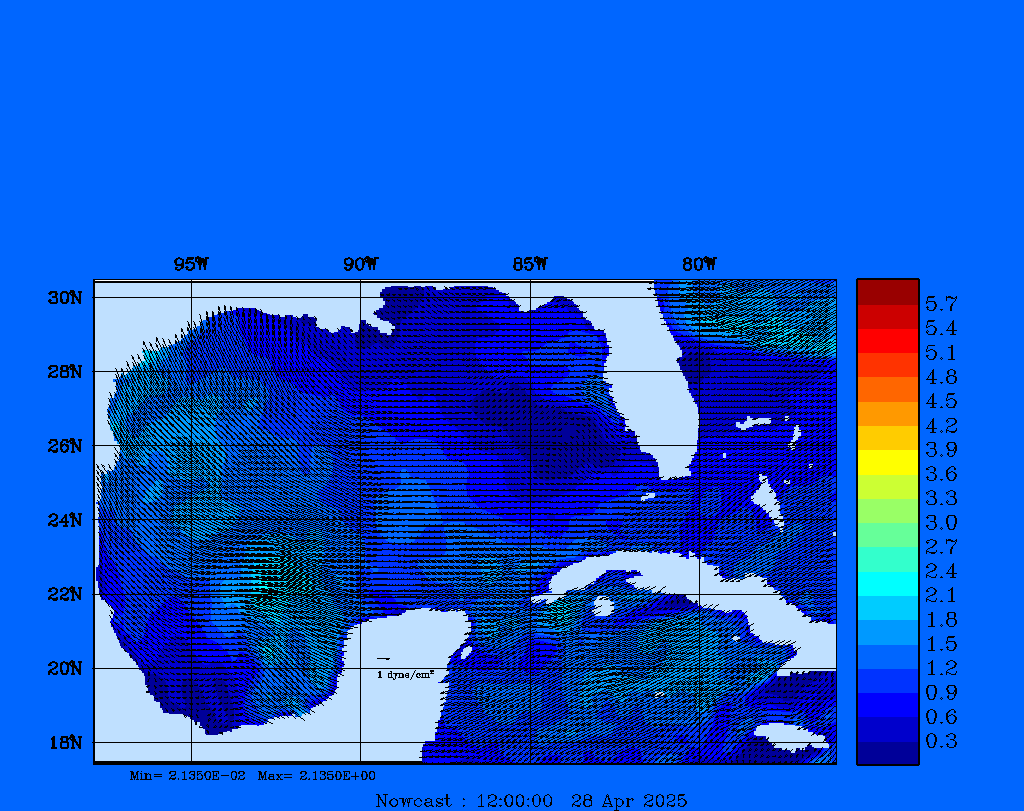Click the 30N latitude label
This screenshot has width=1024, height=811.
click(64, 298)
